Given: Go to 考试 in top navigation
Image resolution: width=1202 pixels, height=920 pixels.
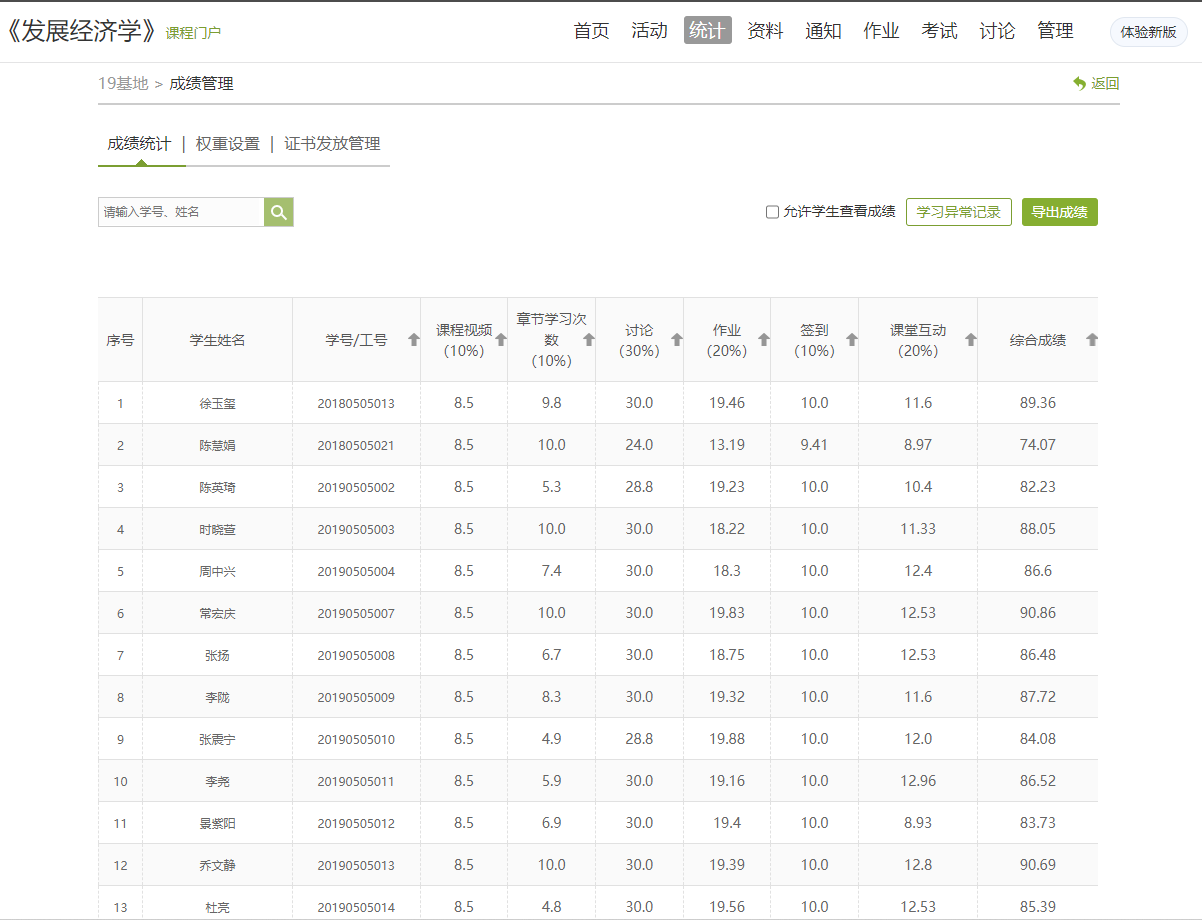Looking at the screenshot, I should click(x=939, y=31).
